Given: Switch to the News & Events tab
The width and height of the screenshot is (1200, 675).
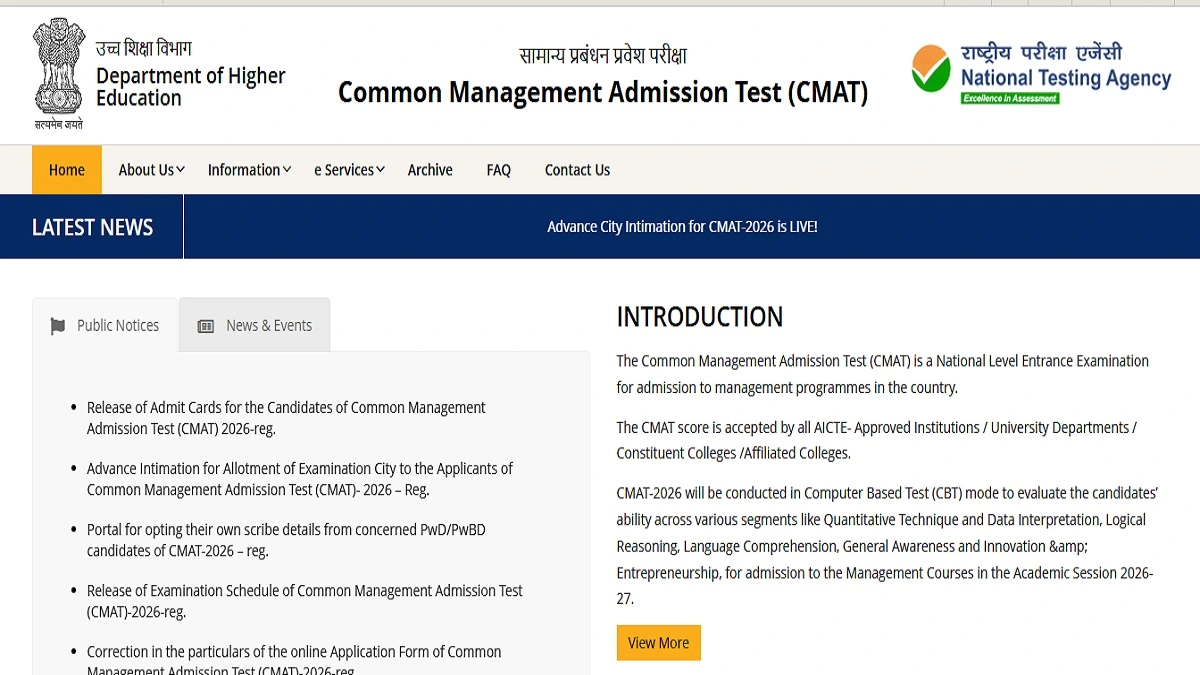Looking at the screenshot, I should tap(254, 324).
